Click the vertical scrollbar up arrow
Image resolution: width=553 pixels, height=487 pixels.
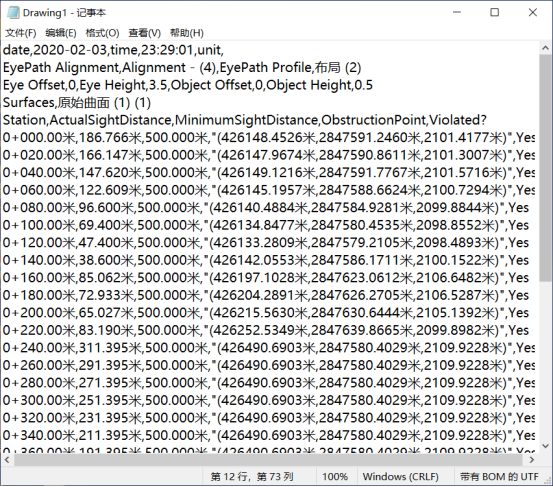tap(546, 48)
